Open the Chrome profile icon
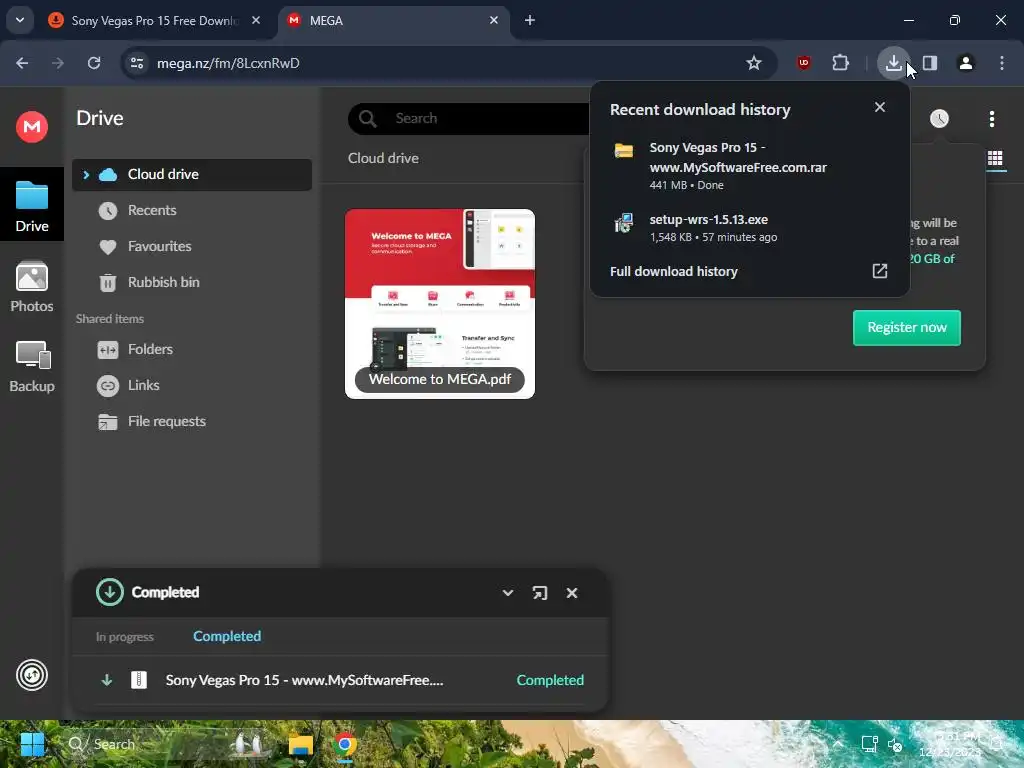 tap(966, 63)
